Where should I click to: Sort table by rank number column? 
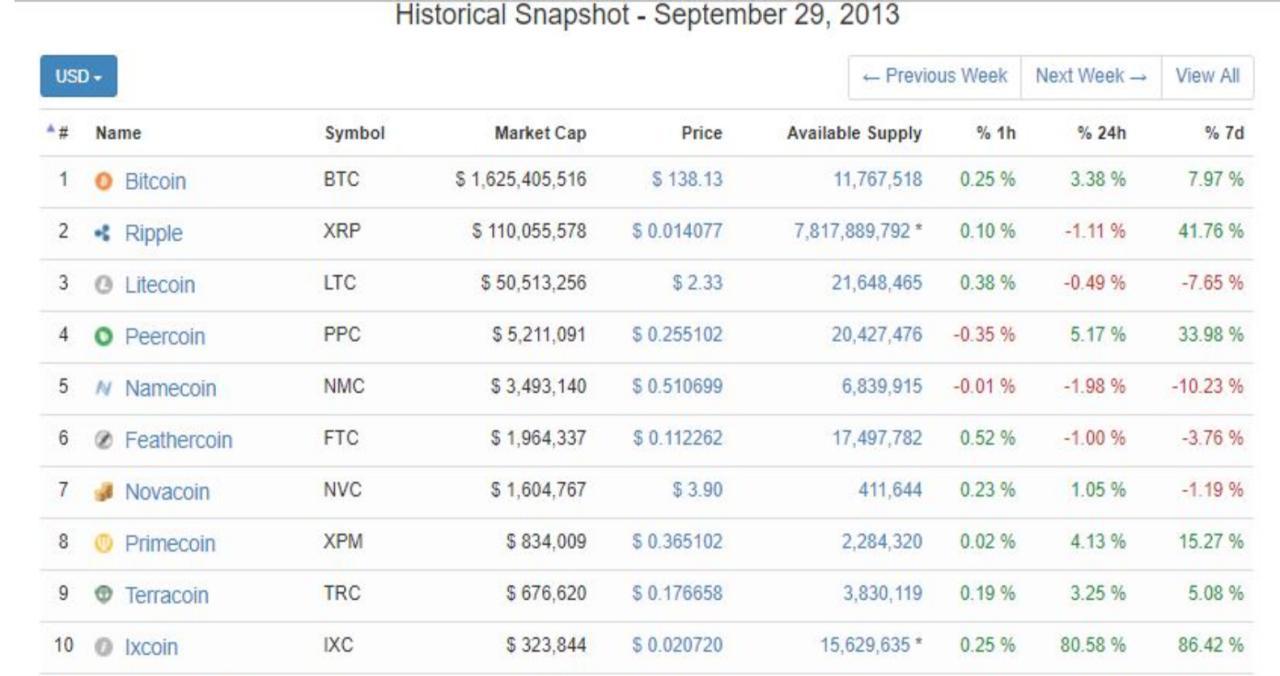coord(62,133)
